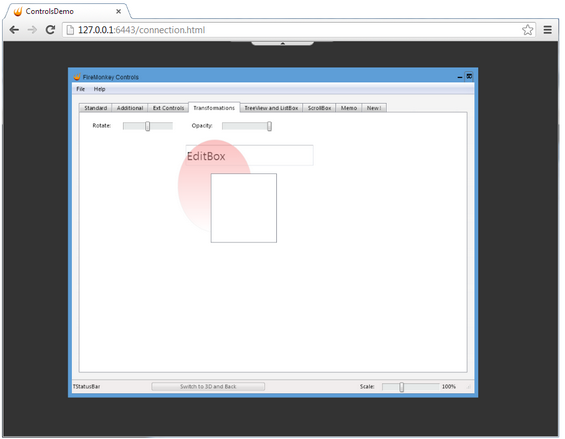565x439 pixels.
Task: Open the TreeView and ListBox tab
Action: click(271, 108)
